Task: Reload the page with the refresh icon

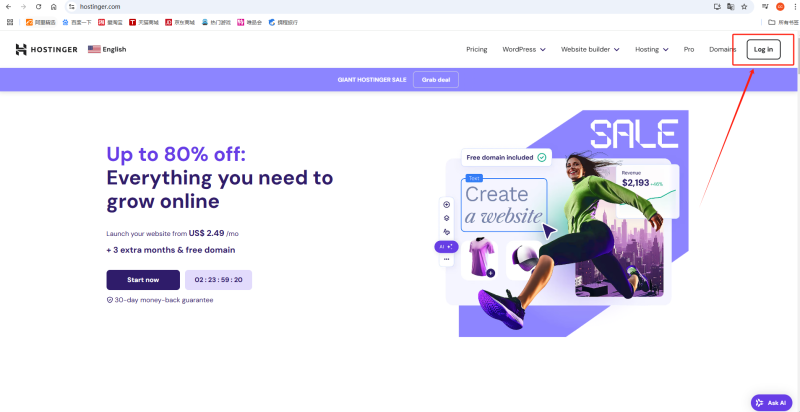Action: [38, 7]
